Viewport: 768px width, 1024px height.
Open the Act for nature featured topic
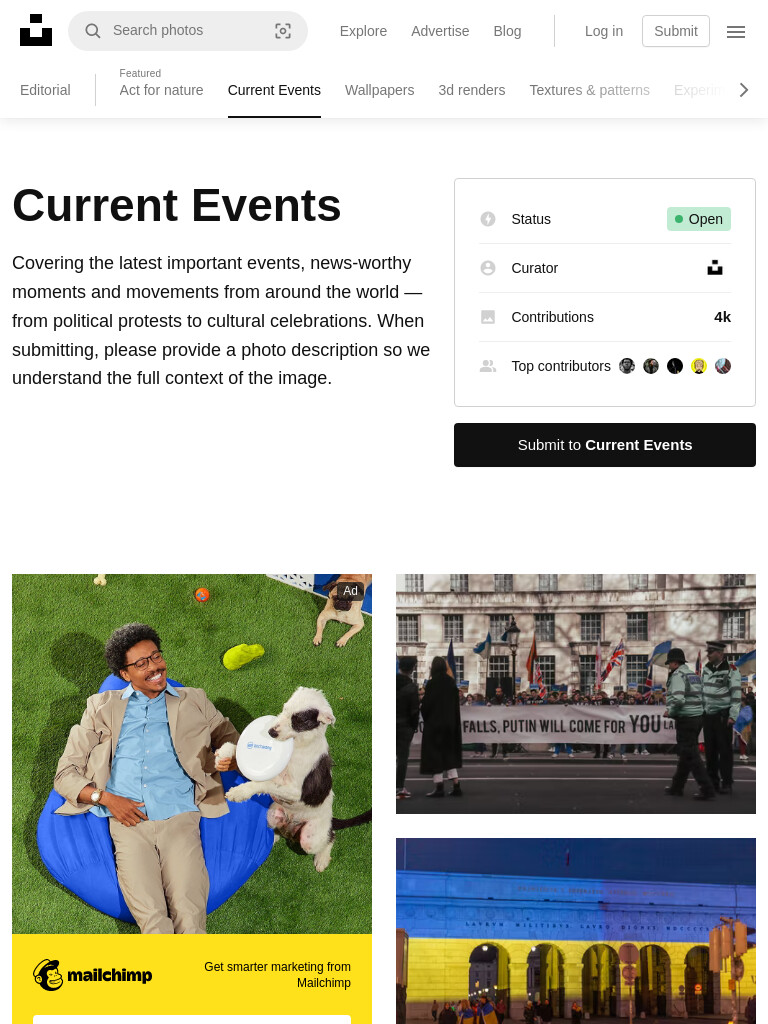click(161, 90)
